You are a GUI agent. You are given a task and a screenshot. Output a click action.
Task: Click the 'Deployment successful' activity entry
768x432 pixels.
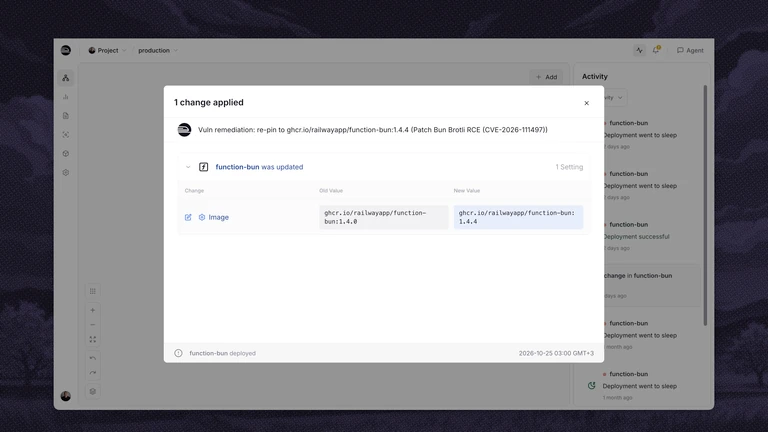(636, 237)
